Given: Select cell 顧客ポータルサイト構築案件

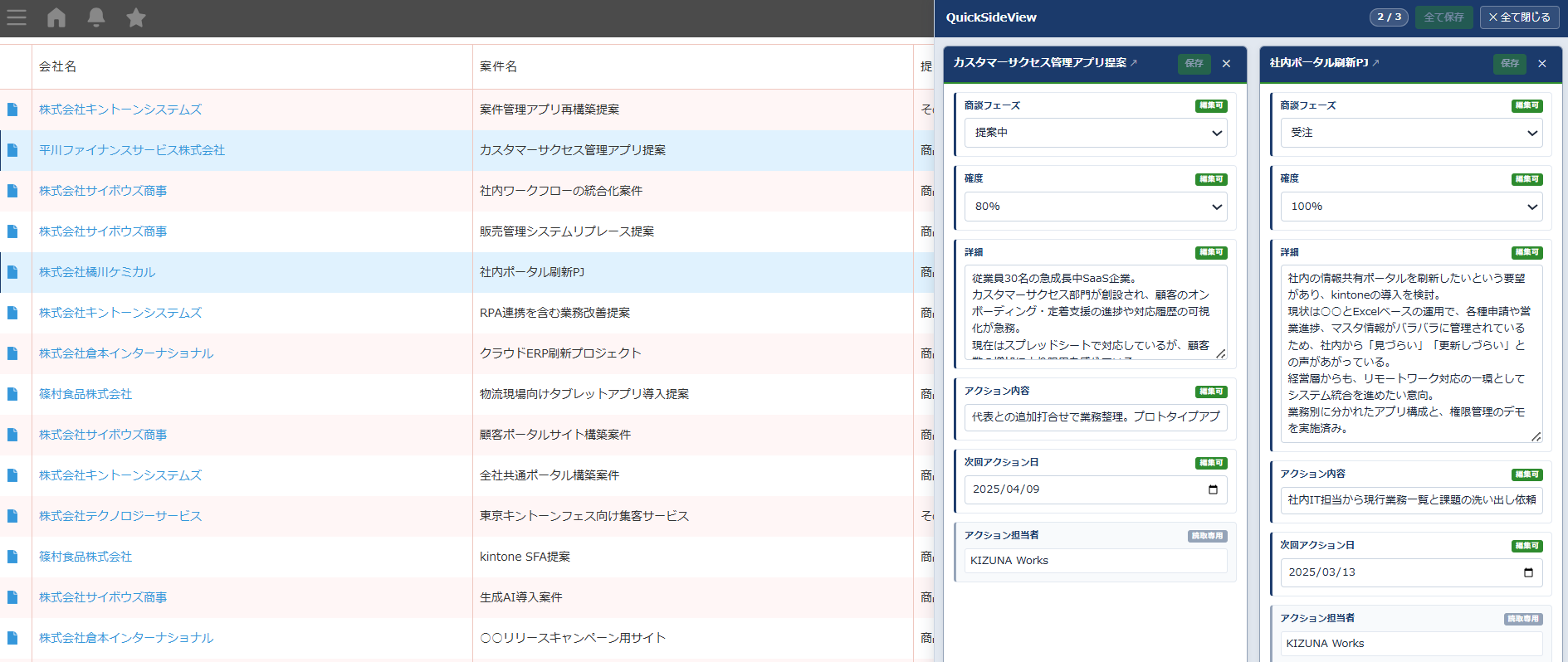Looking at the screenshot, I should [x=692, y=435].
